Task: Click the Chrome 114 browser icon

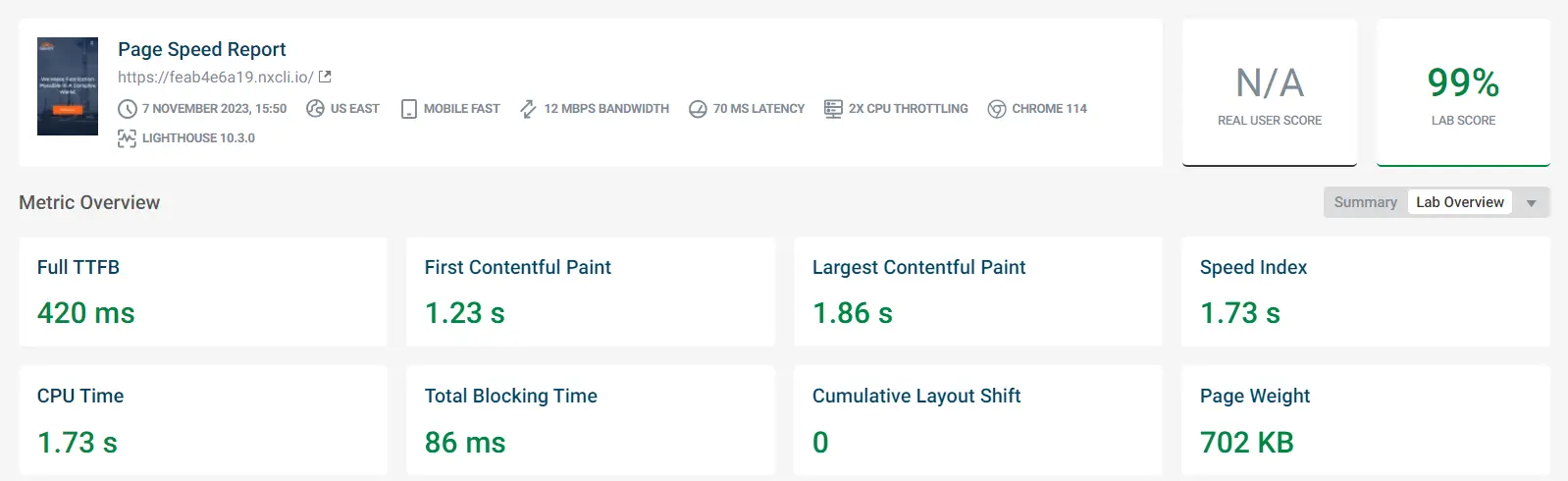Action: click(997, 109)
